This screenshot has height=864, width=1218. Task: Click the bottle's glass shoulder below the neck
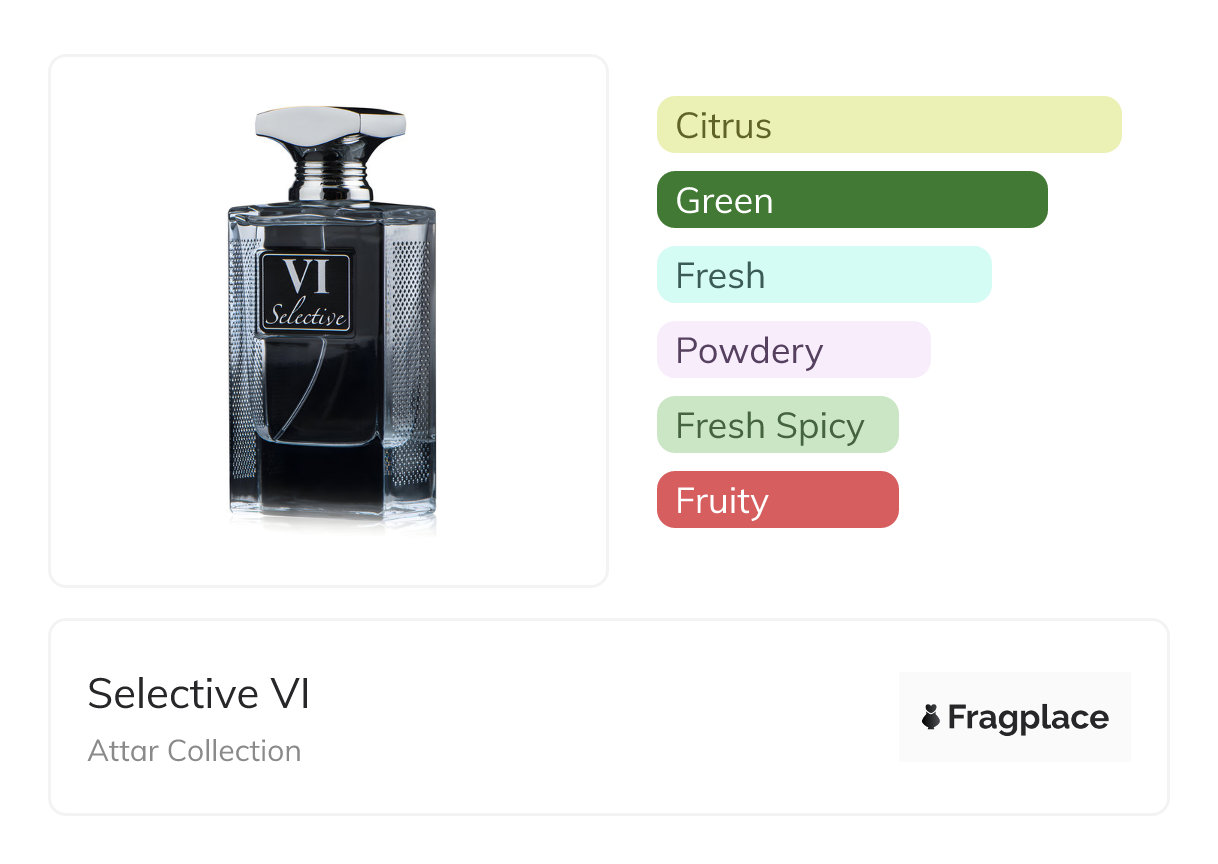[x=331, y=214]
